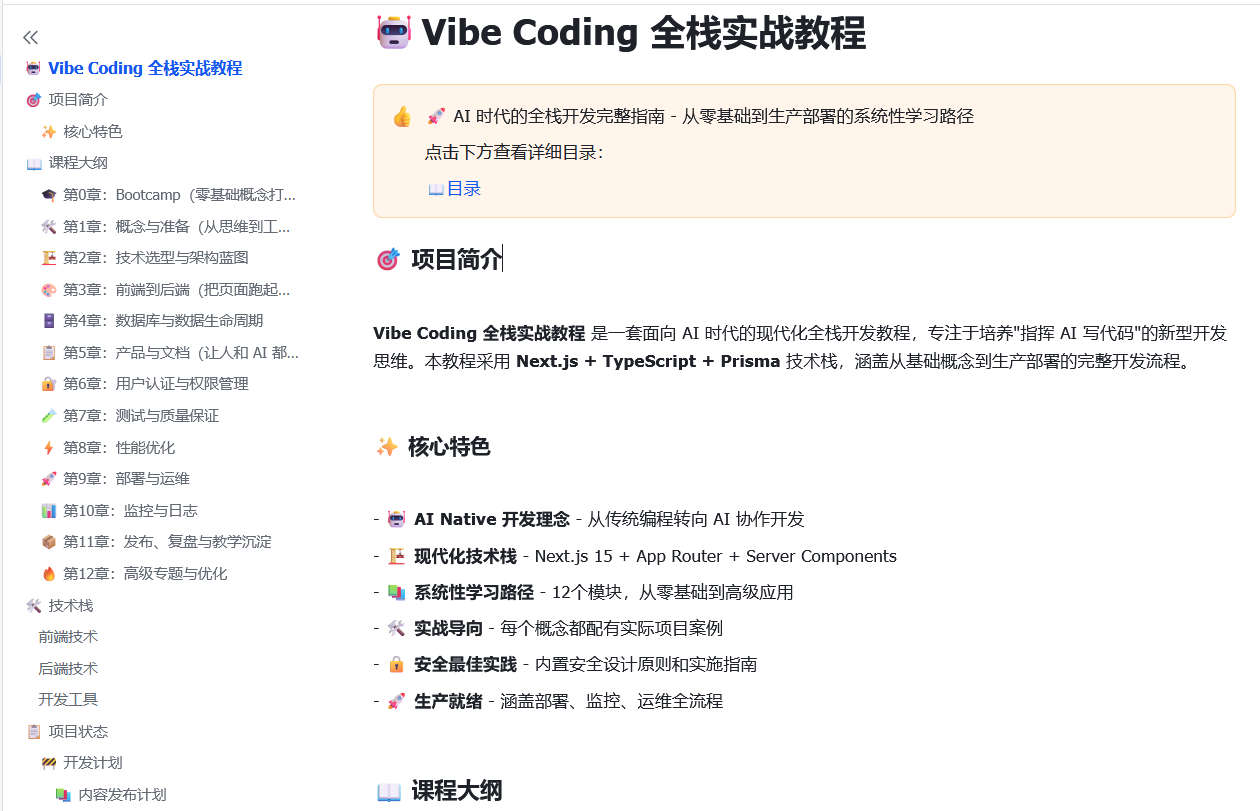Click rocket icon beside 第9章 entry

[x=48, y=479]
